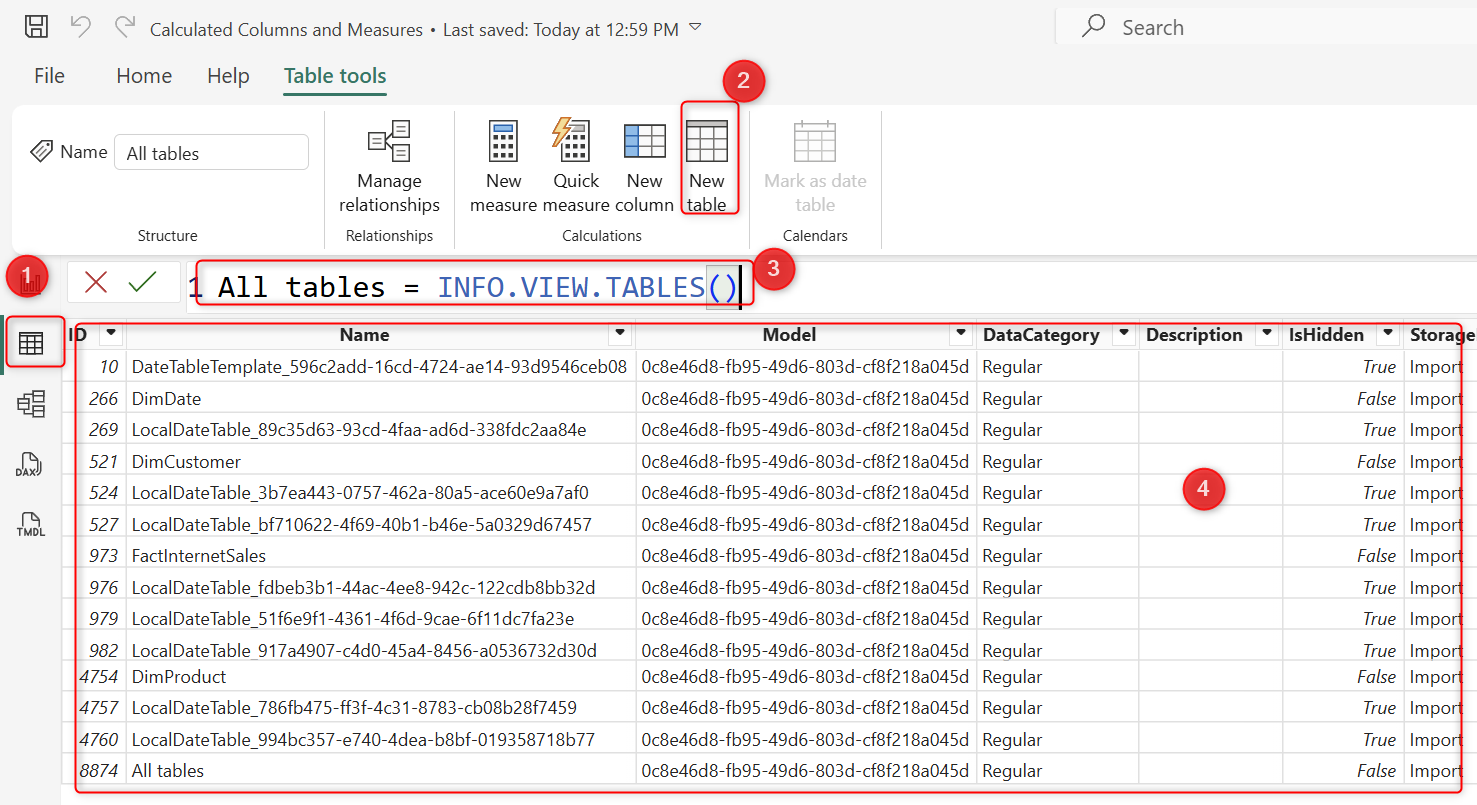Open Manage relationships dialog
Viewport: 1477px width, 805px height.
point(389,166)
